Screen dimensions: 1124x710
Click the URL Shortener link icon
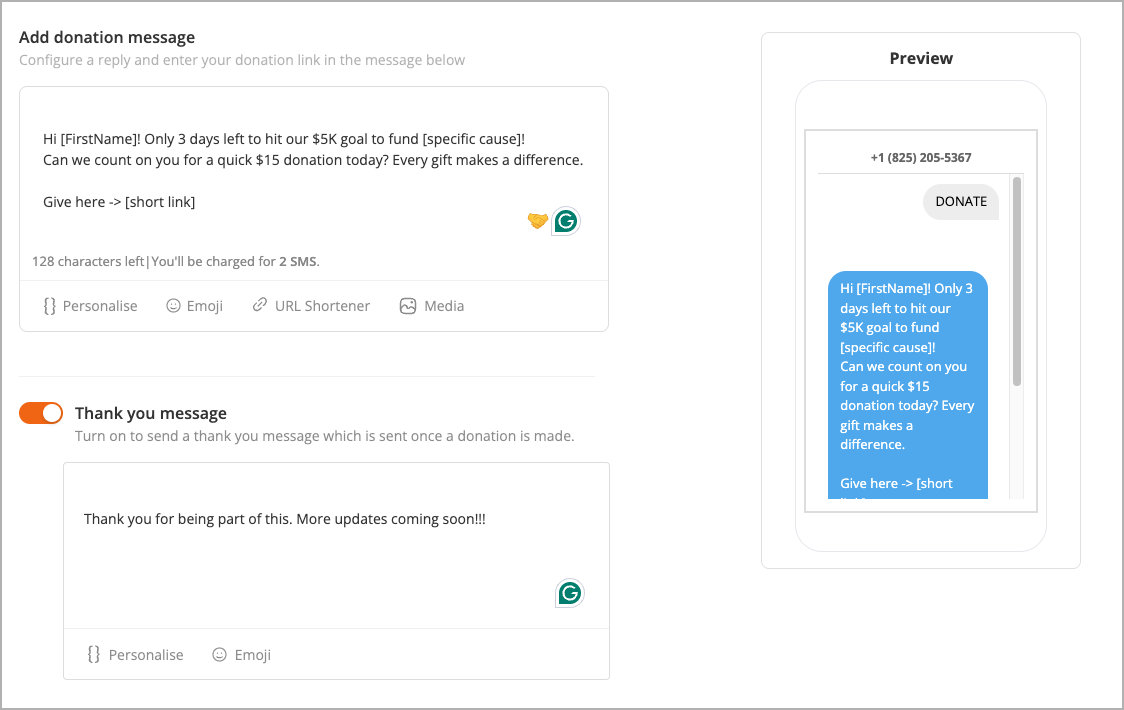(259, 306)
